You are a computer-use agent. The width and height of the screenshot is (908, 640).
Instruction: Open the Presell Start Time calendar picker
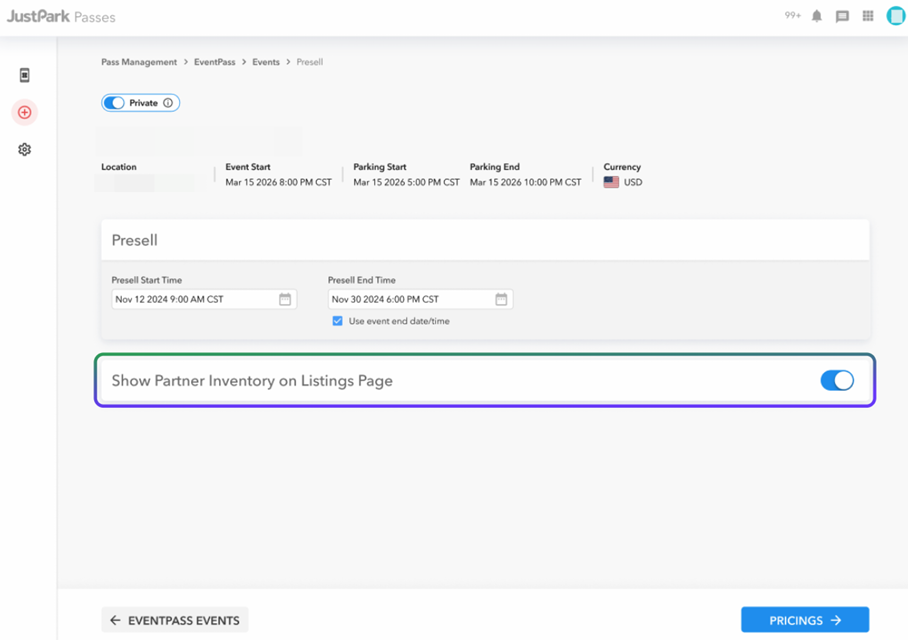click(285, 299)
